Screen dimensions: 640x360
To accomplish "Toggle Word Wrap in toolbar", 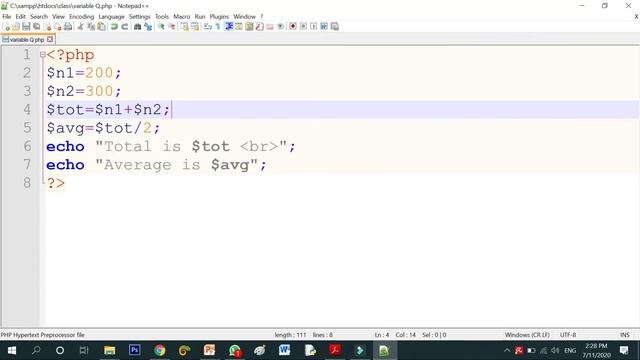I will point(208,27).
